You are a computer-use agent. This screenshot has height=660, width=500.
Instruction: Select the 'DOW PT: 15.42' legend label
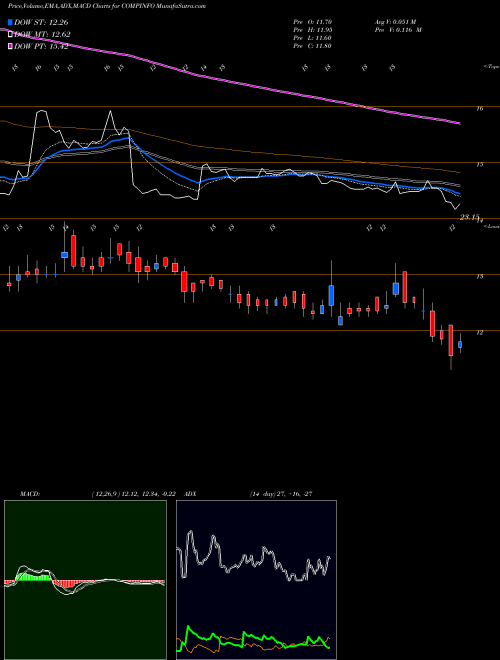41,46
